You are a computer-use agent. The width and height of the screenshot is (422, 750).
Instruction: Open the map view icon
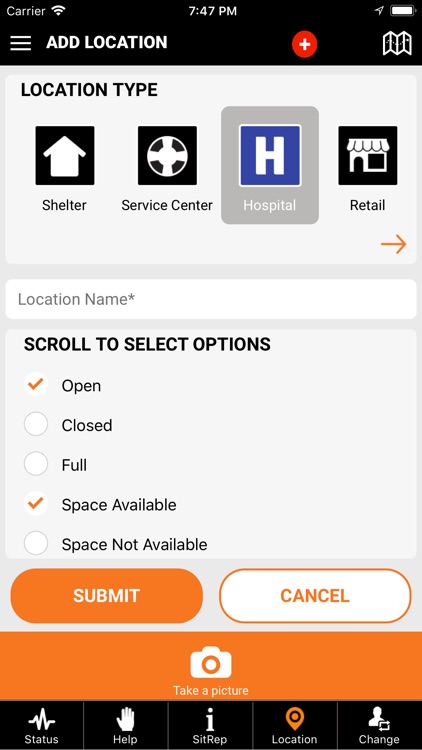tap(397, 44)
